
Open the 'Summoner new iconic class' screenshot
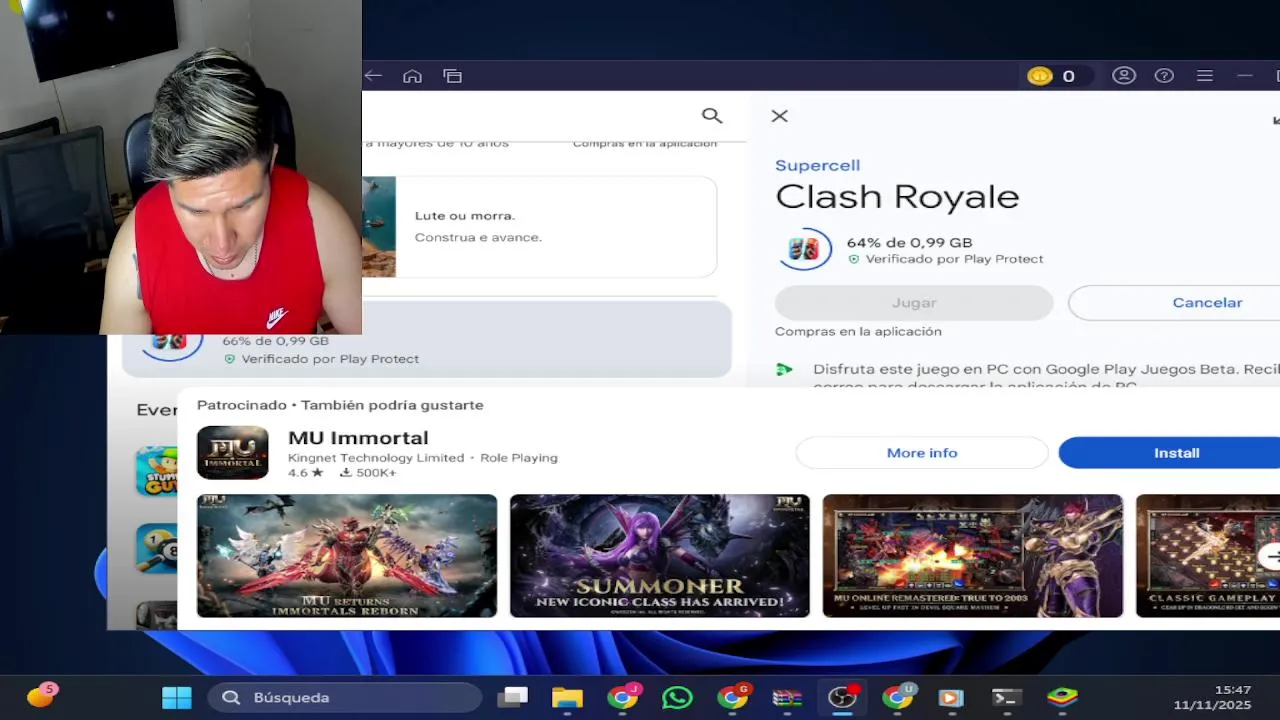click(x=660, y=556)
